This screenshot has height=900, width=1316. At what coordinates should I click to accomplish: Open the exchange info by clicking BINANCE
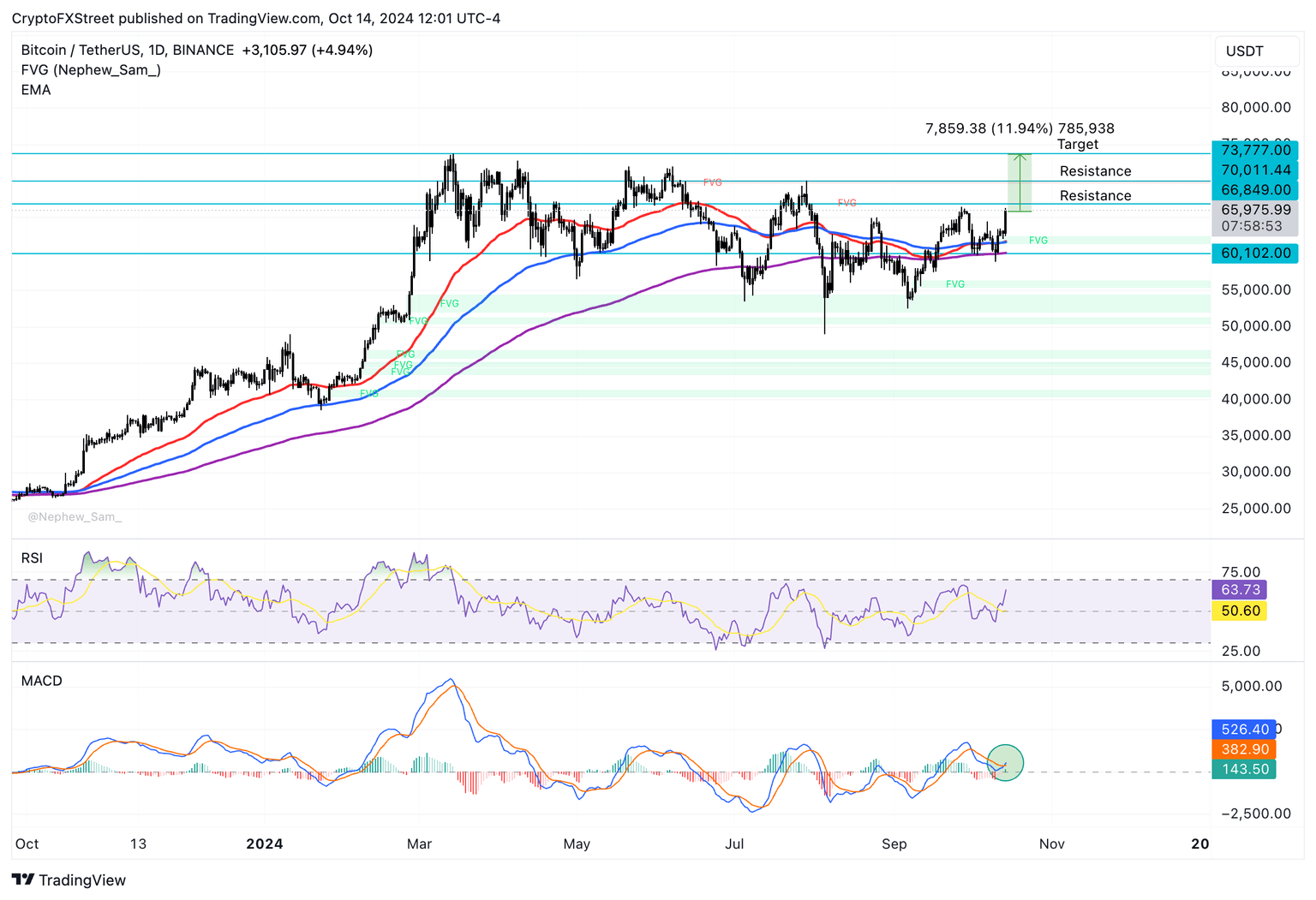coord(202,50)
